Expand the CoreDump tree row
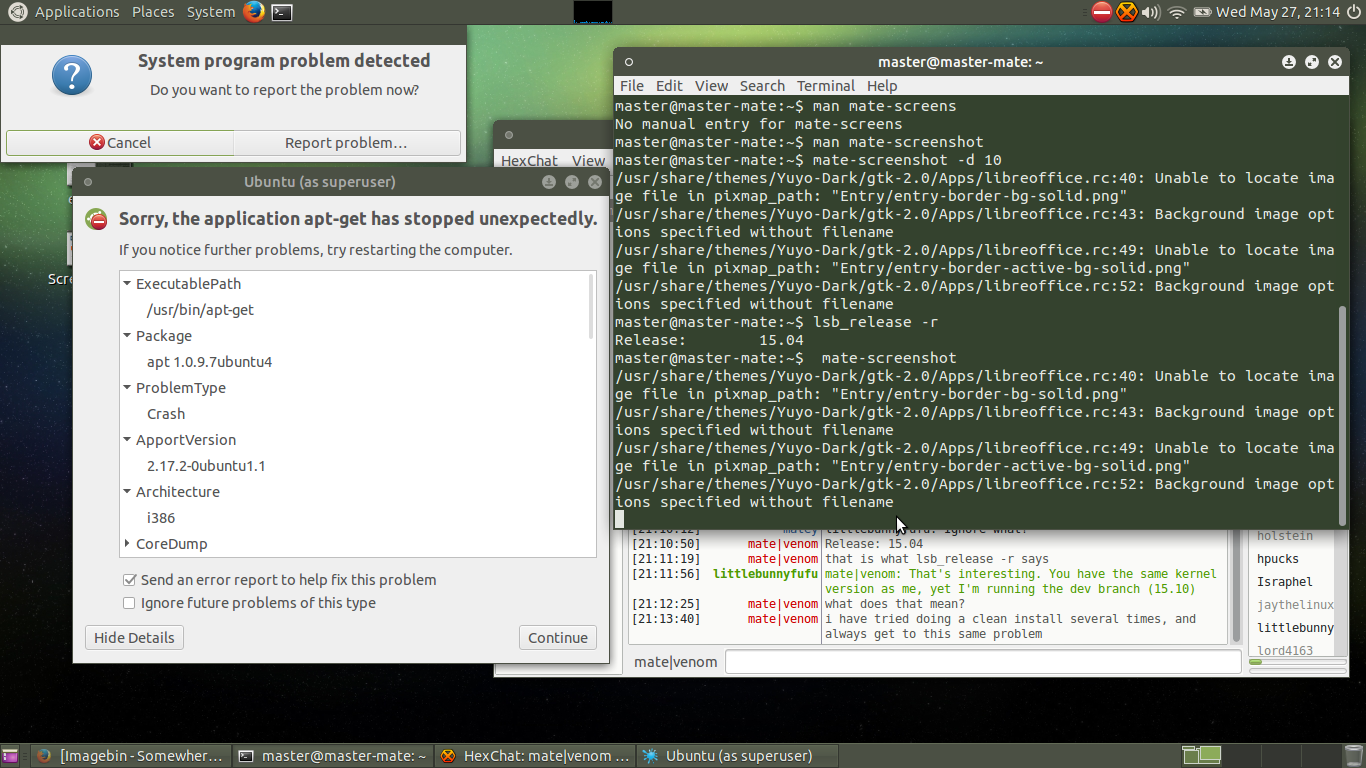This screenshot has height=768, width=1366. pyautogui.click(x=128, y=544)
